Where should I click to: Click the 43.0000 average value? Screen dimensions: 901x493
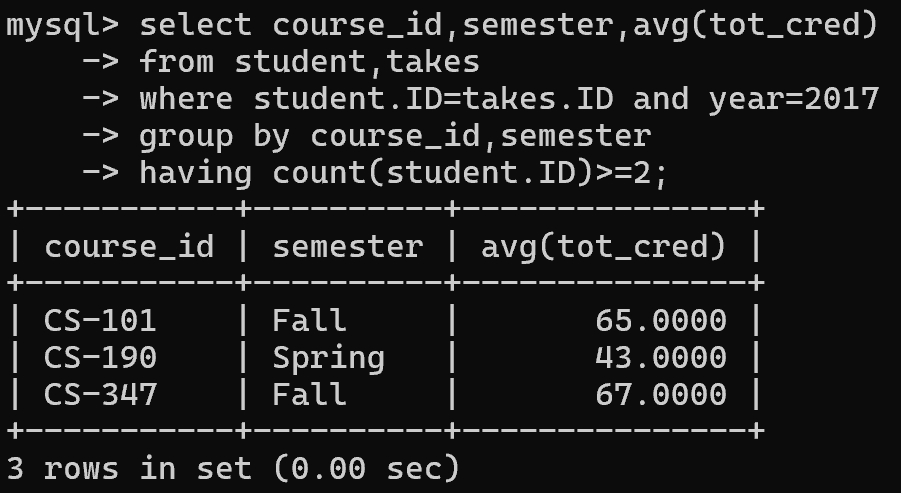660,357
